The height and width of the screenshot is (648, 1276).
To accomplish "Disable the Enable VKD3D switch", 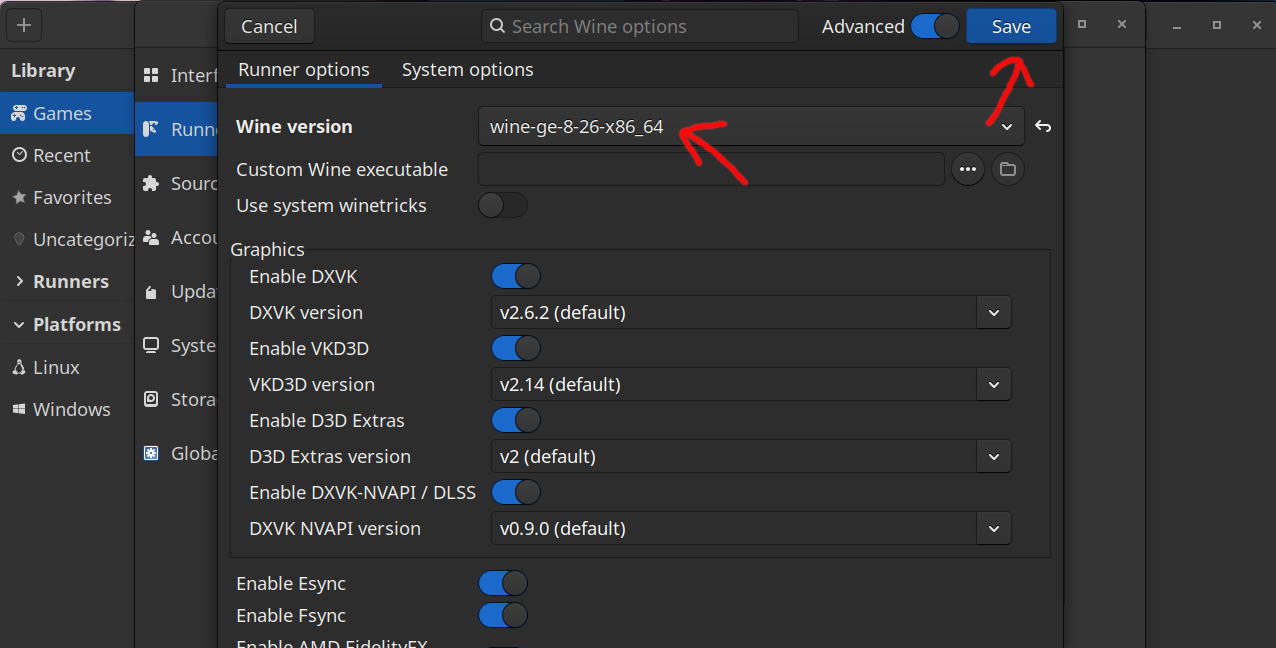I will point(516,348).
